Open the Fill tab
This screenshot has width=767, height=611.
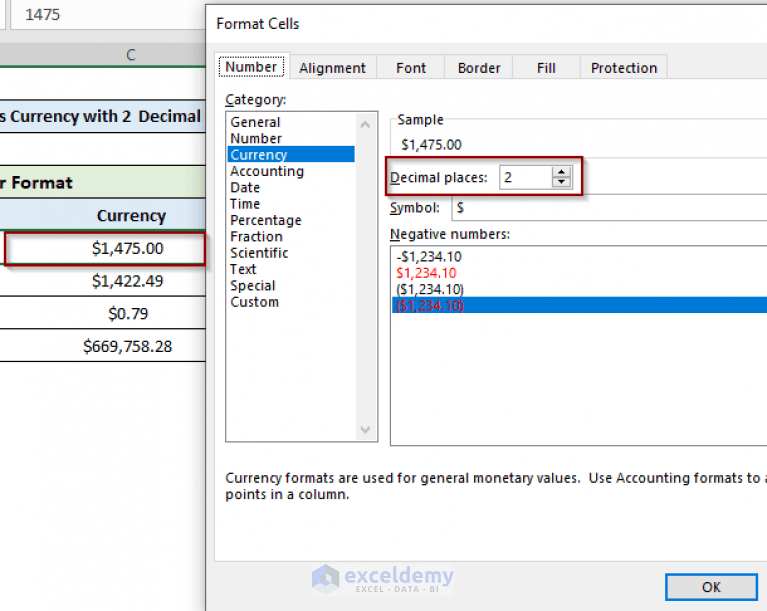pyautogui.click(x=546, y=68)
